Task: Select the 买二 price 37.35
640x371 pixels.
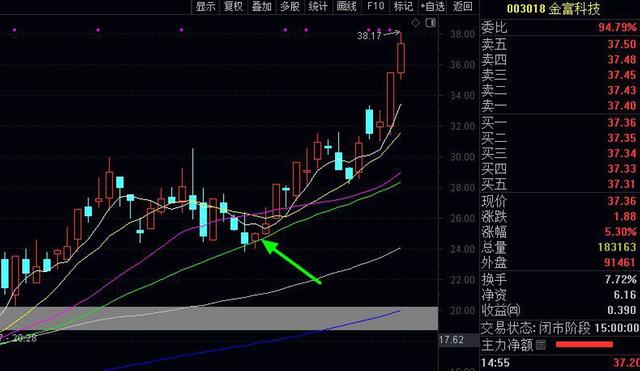Action: tap(622, 138)
